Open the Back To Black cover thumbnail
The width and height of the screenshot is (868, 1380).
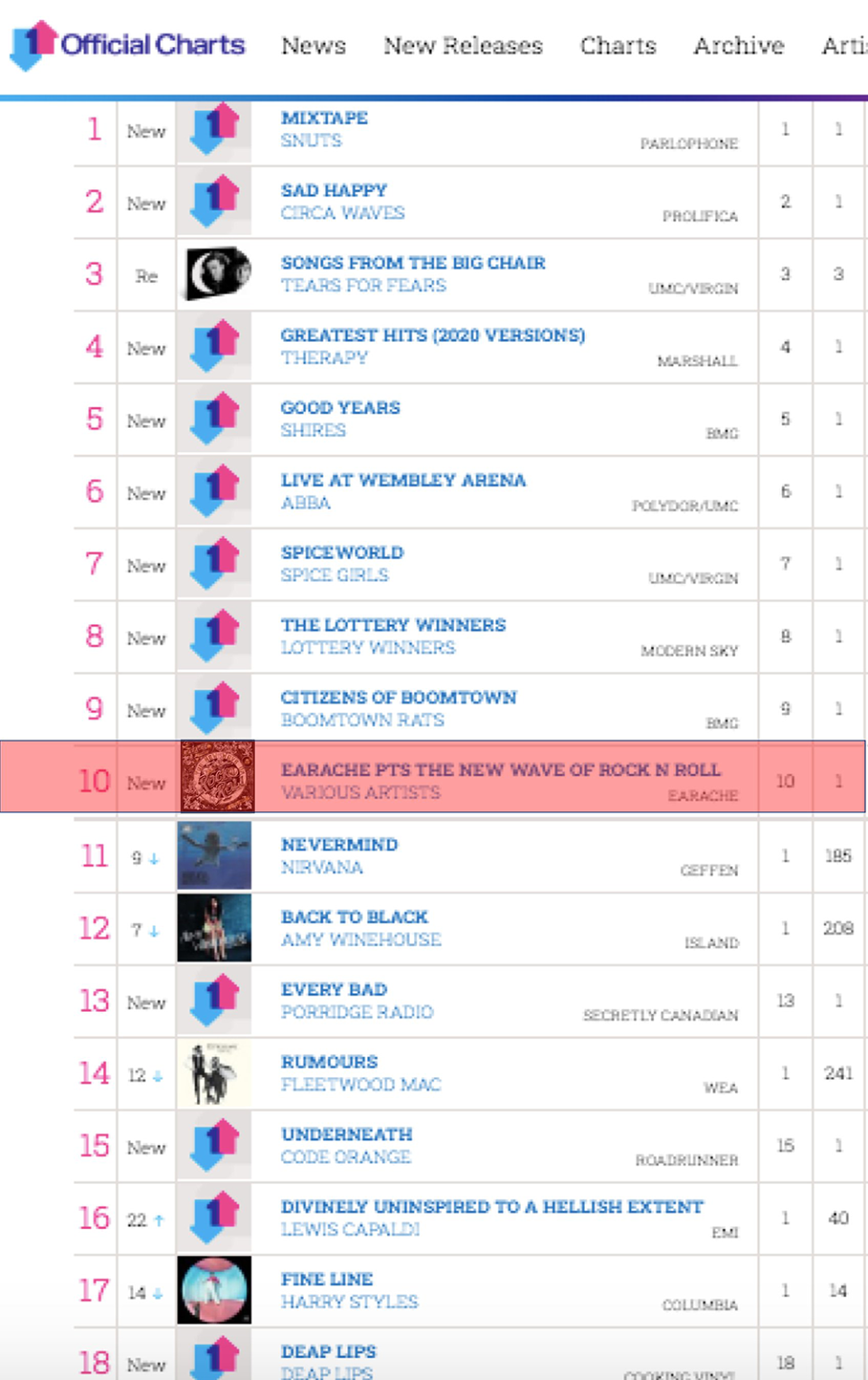click(214, 928)
